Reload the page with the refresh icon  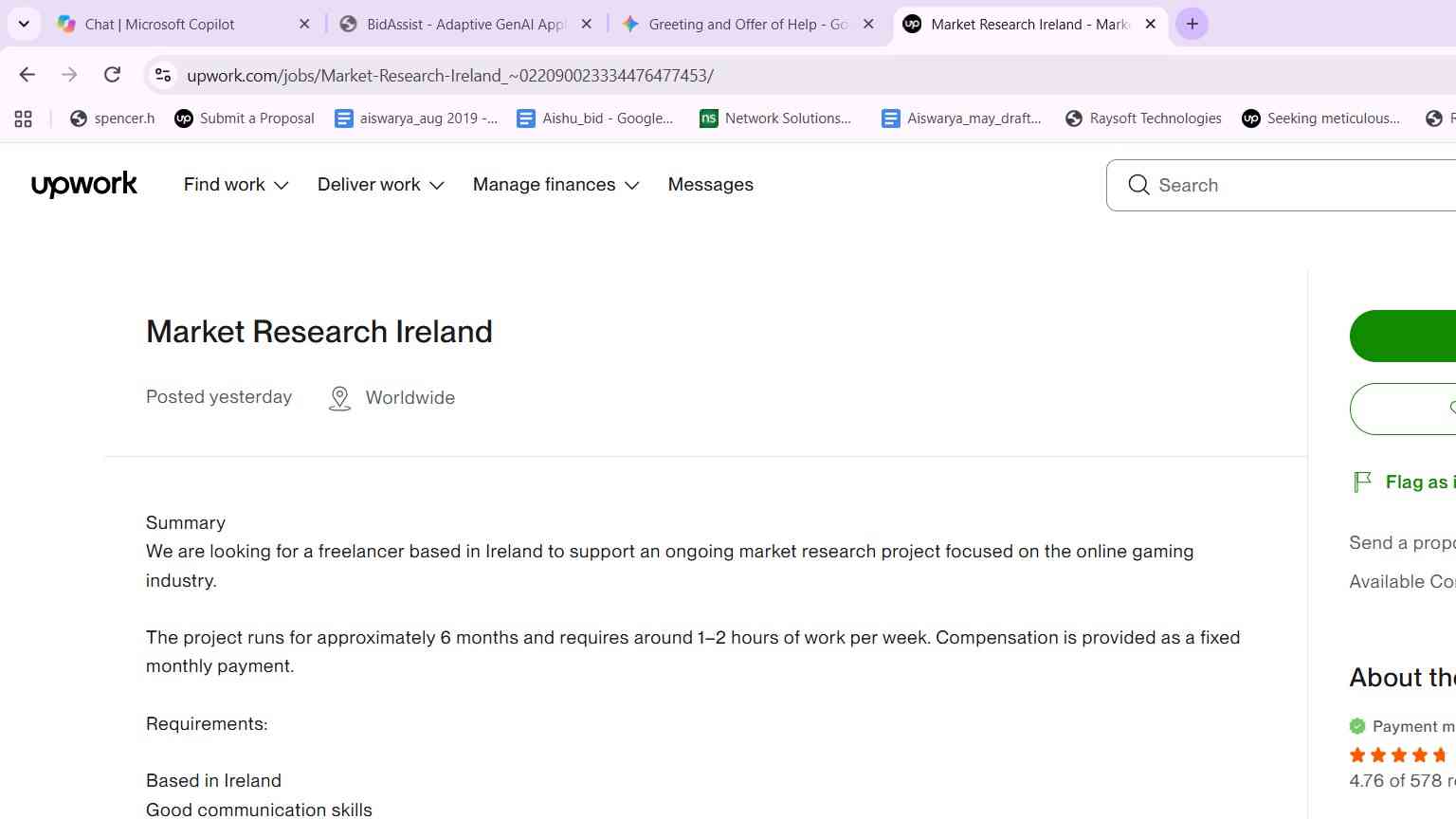(x=112, y=75)
